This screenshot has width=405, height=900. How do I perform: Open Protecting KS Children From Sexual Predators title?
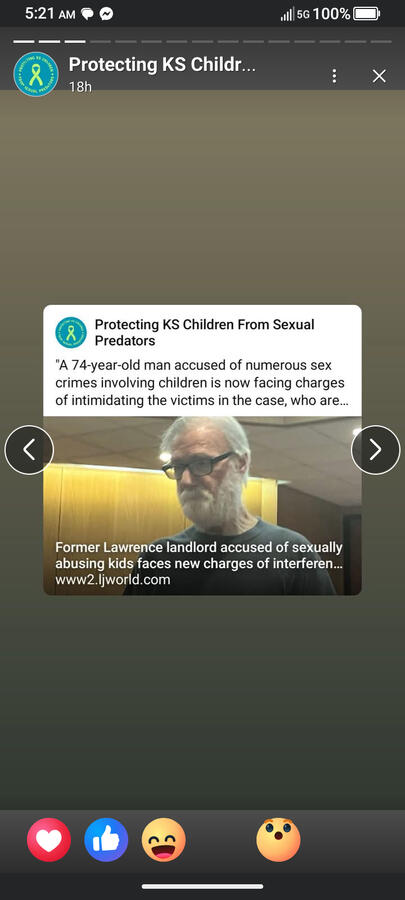pos(204,332)
